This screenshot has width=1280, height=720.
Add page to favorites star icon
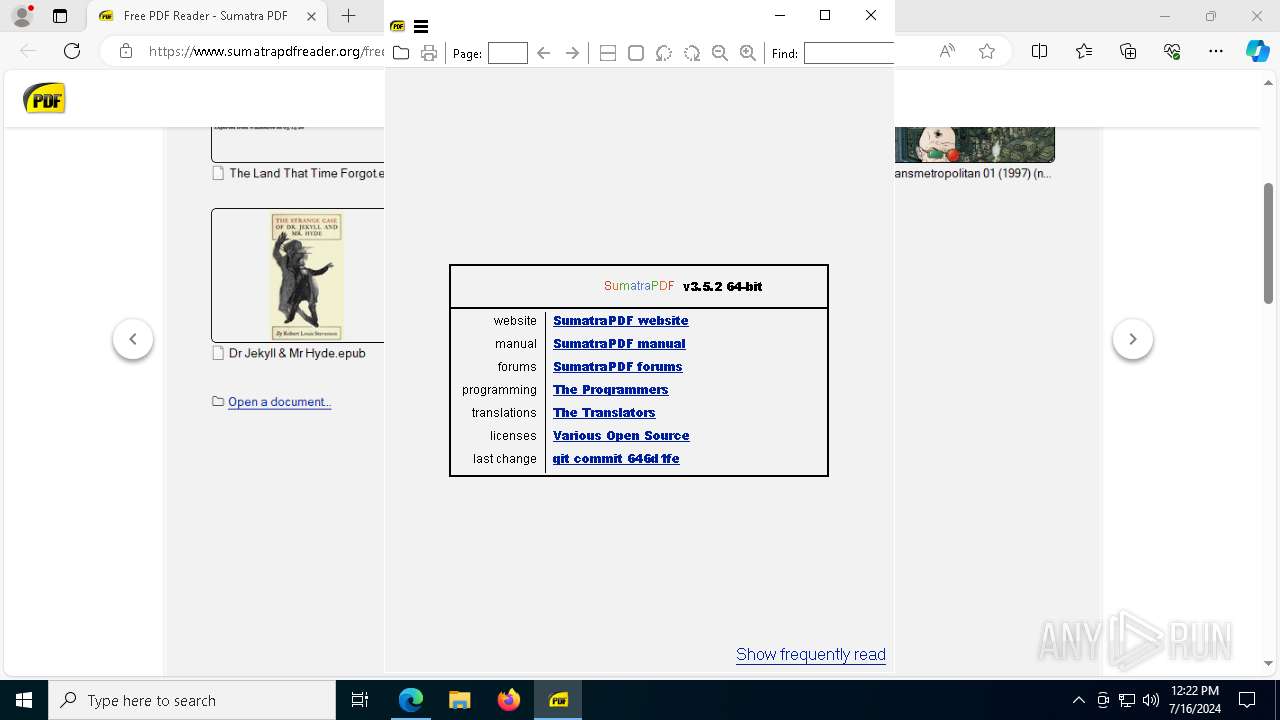point(987,51)
